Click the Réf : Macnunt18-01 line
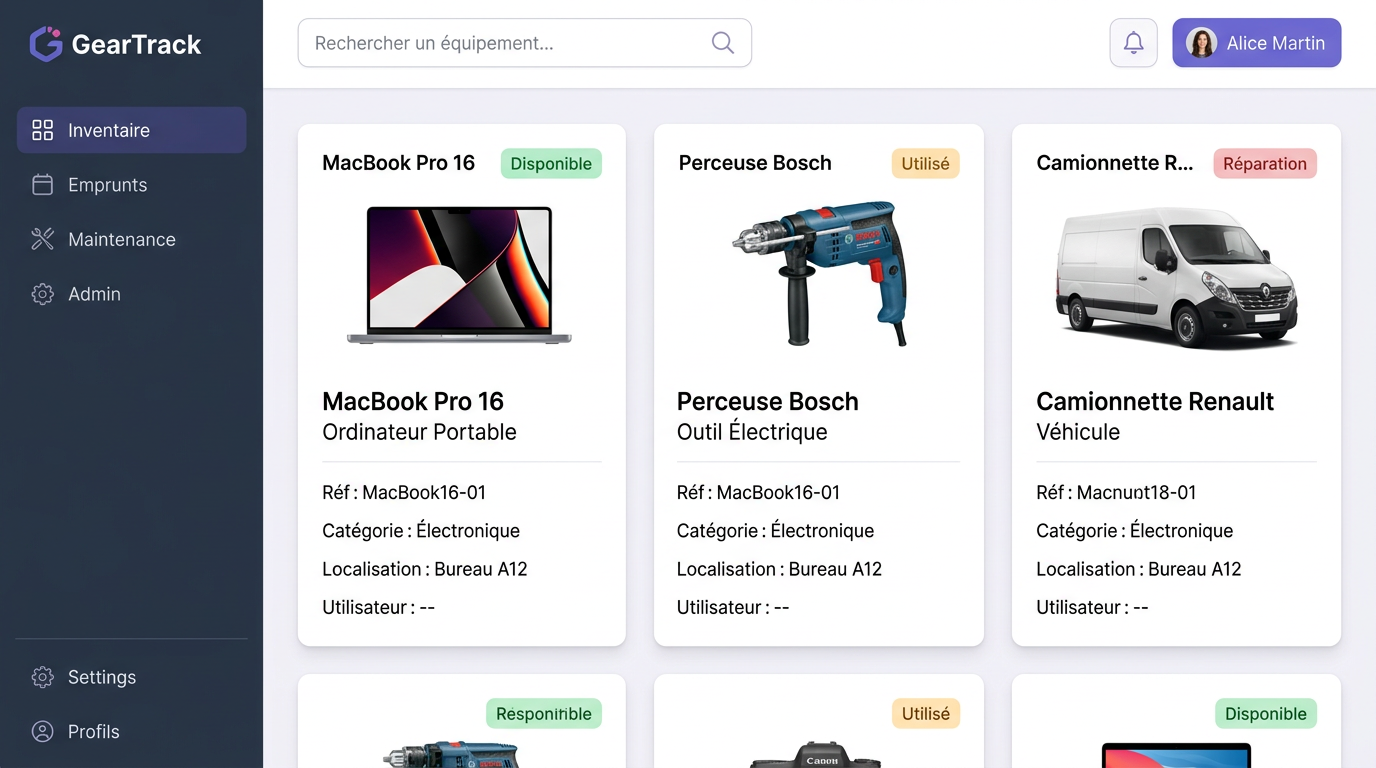The image size is (1376, 768). tap(1116, 492)
